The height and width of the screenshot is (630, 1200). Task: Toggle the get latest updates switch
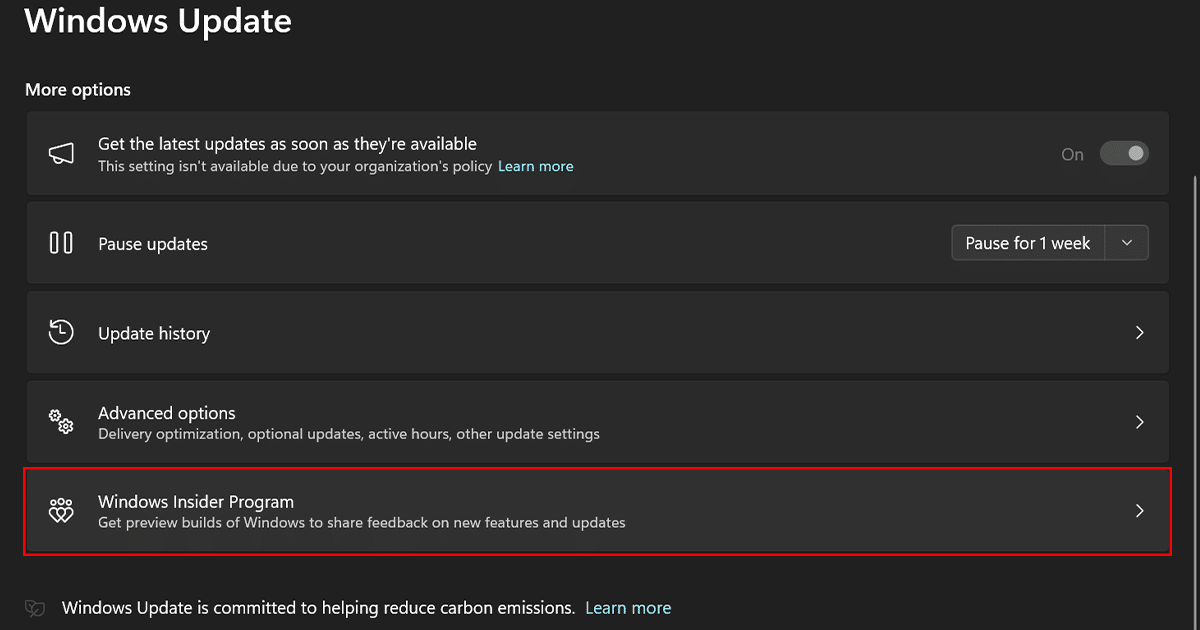(x=1124, y=154)
